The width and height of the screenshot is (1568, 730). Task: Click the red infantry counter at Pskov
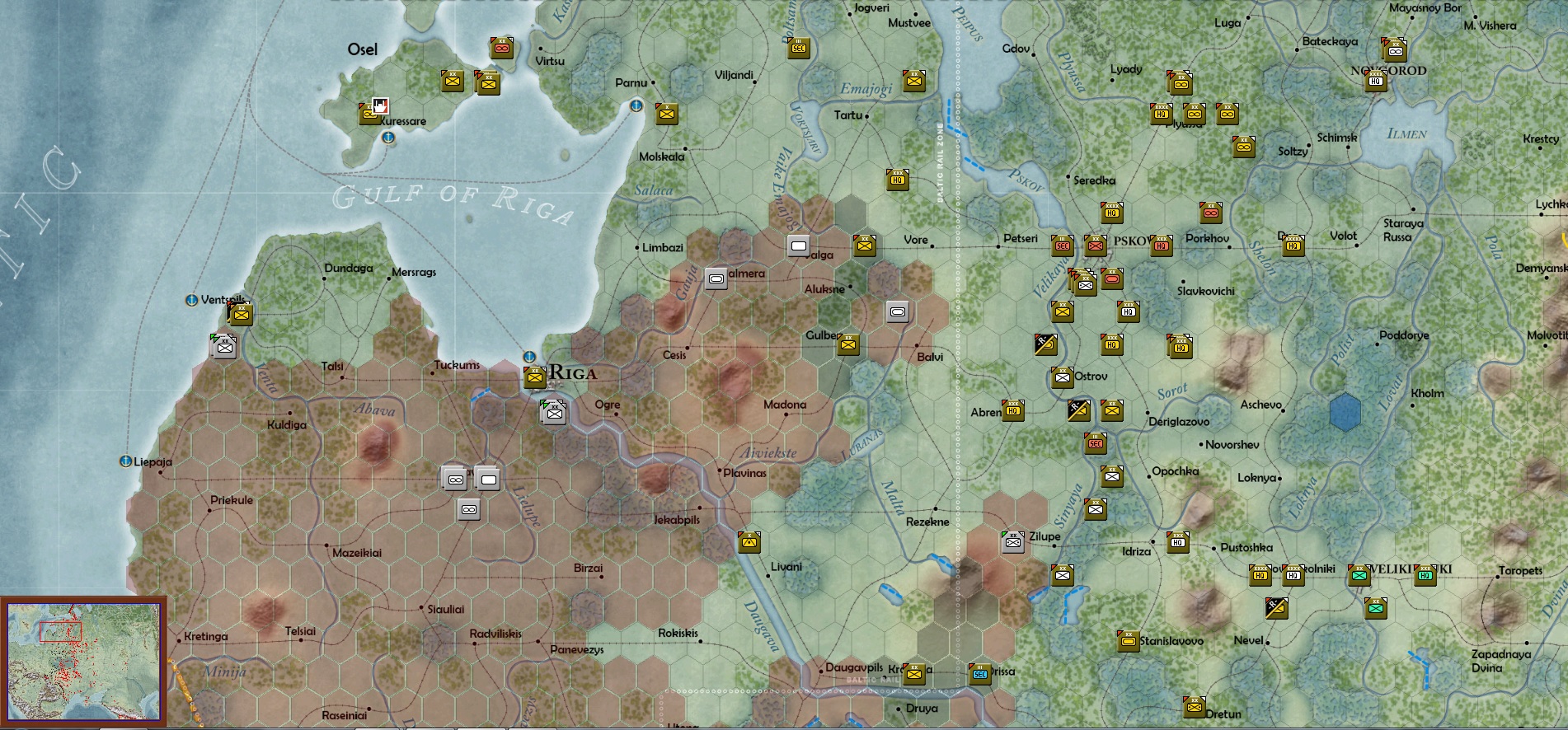pyautogui.click(x=1096, y=245)
